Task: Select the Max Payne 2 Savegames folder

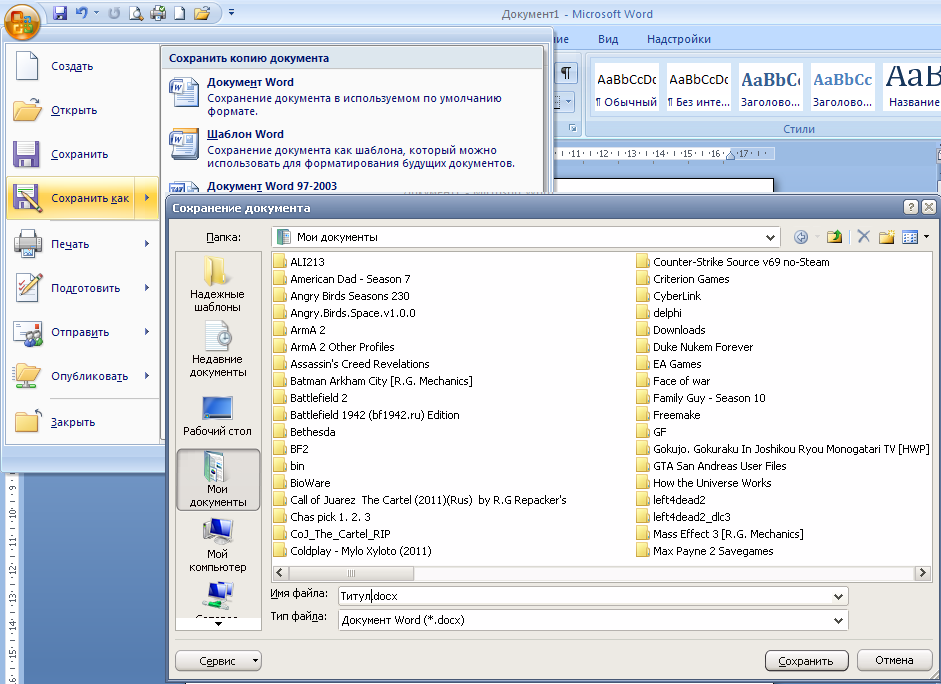Action: point(705,551)
